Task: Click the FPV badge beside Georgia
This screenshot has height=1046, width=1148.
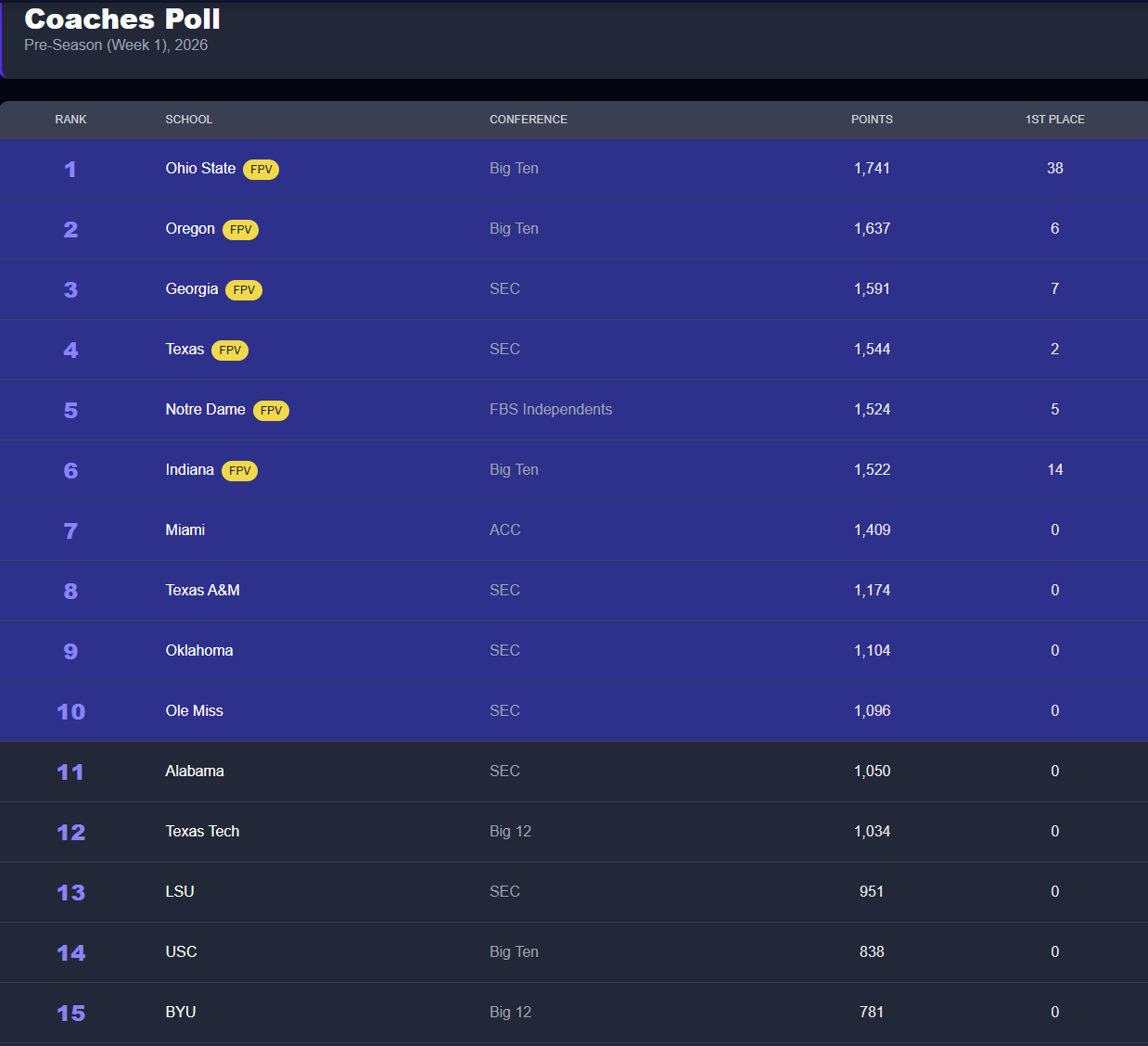Action: tap(244, 290)
